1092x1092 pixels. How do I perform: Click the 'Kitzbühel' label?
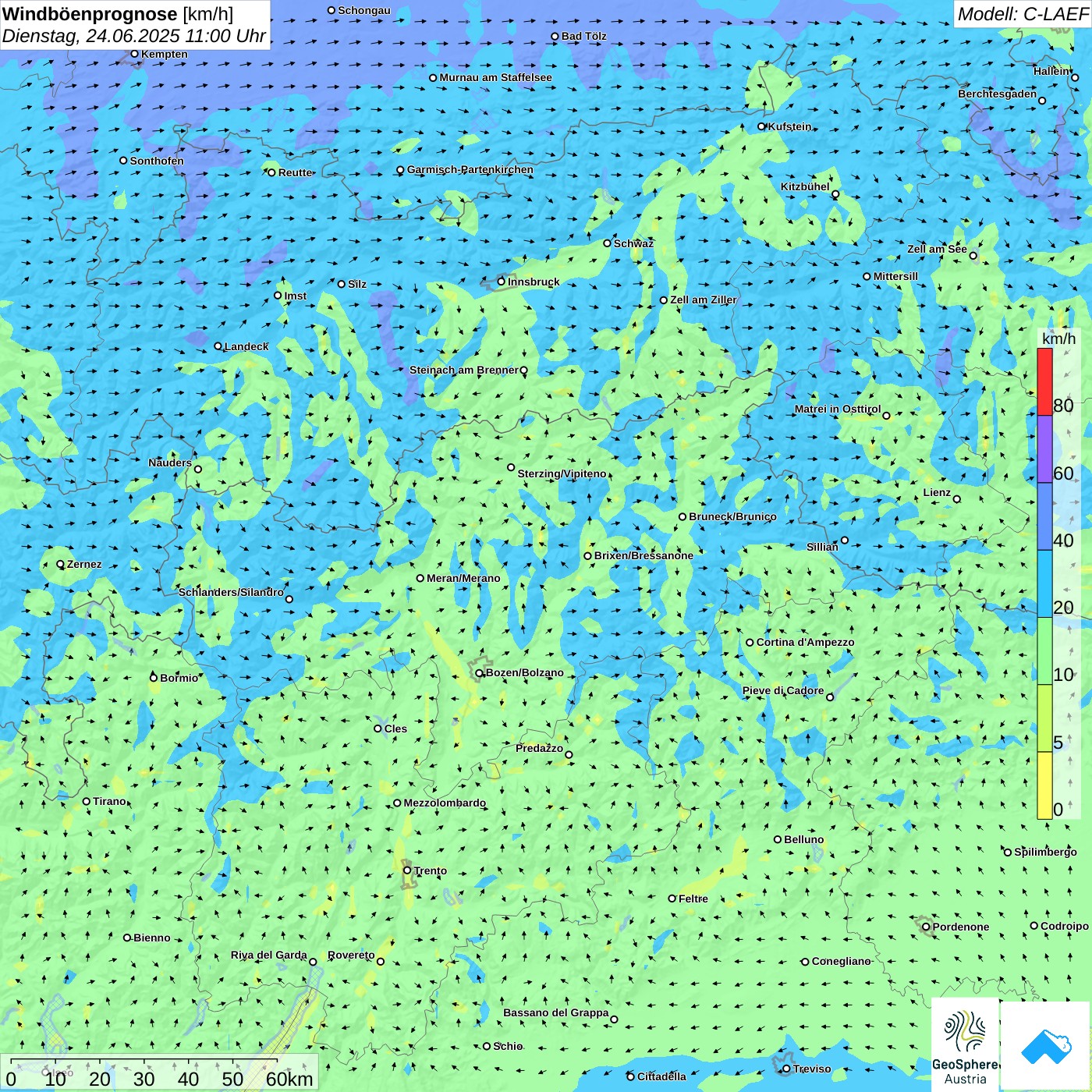tap(805, 186)
